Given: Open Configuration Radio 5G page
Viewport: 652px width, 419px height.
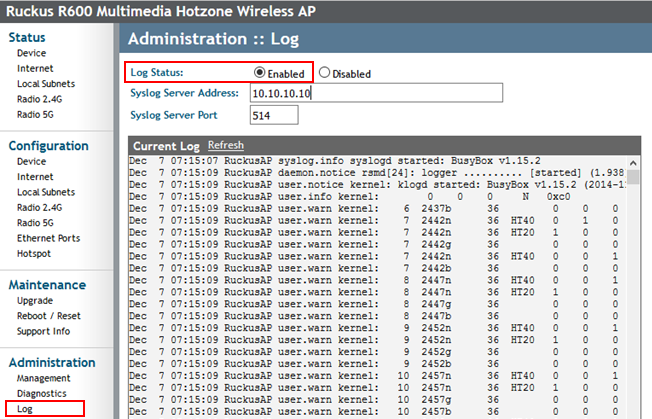Looking at the screenshot, I should click(x=35, y=223).
